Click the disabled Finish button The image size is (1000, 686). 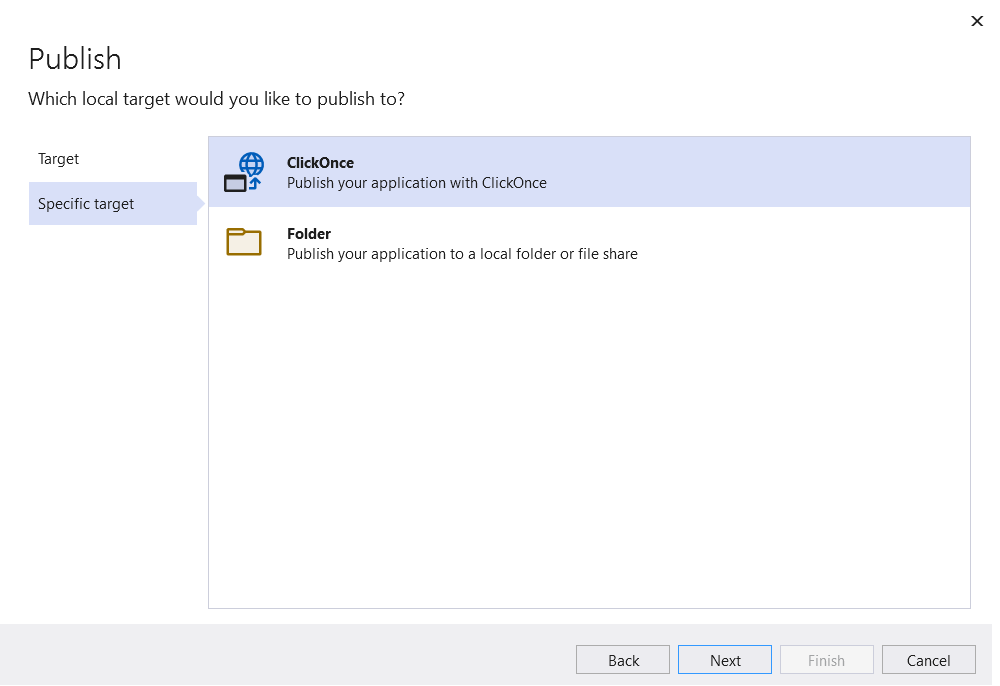(826, 659)
